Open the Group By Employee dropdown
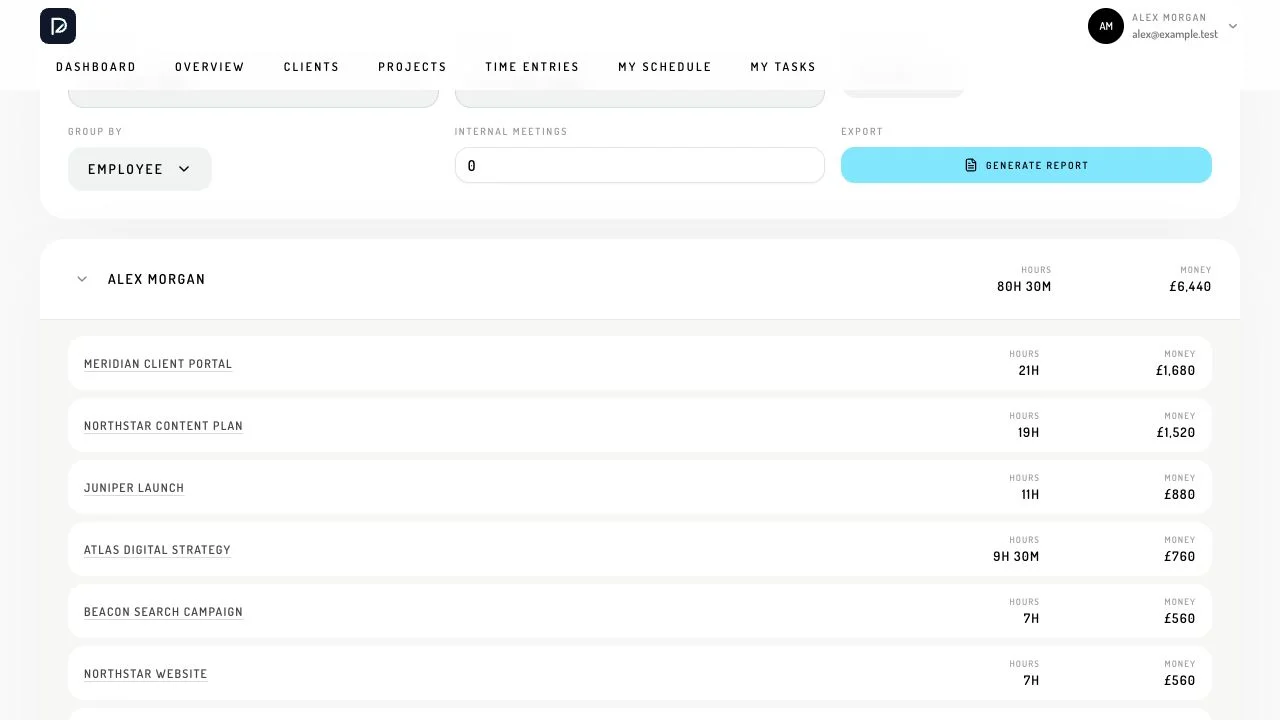The image size is (1280, 720). point(140,169)
